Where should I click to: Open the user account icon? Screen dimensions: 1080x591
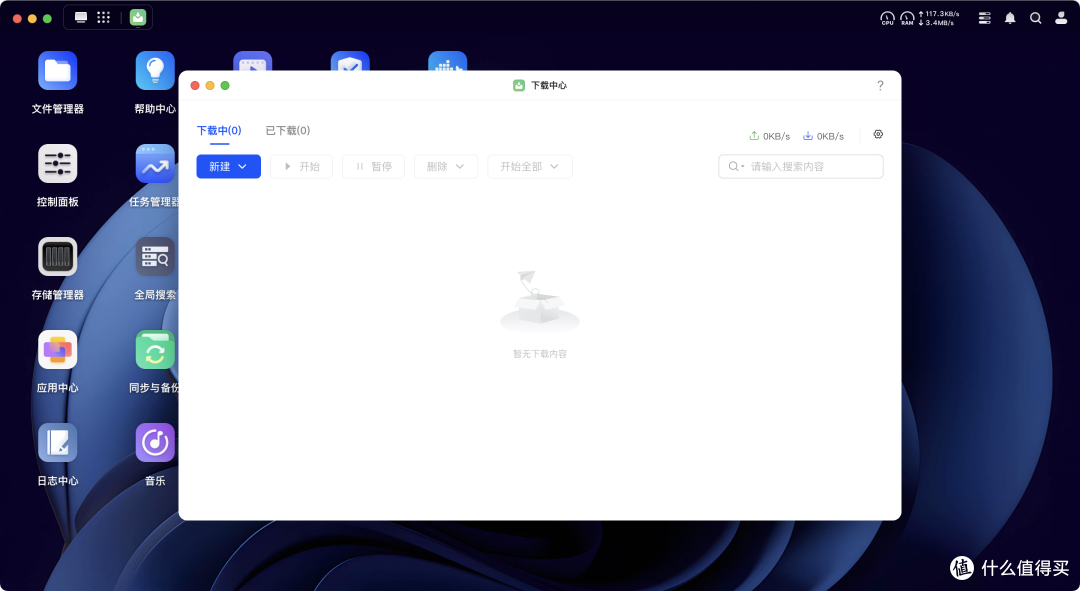tap(1061, 19)
